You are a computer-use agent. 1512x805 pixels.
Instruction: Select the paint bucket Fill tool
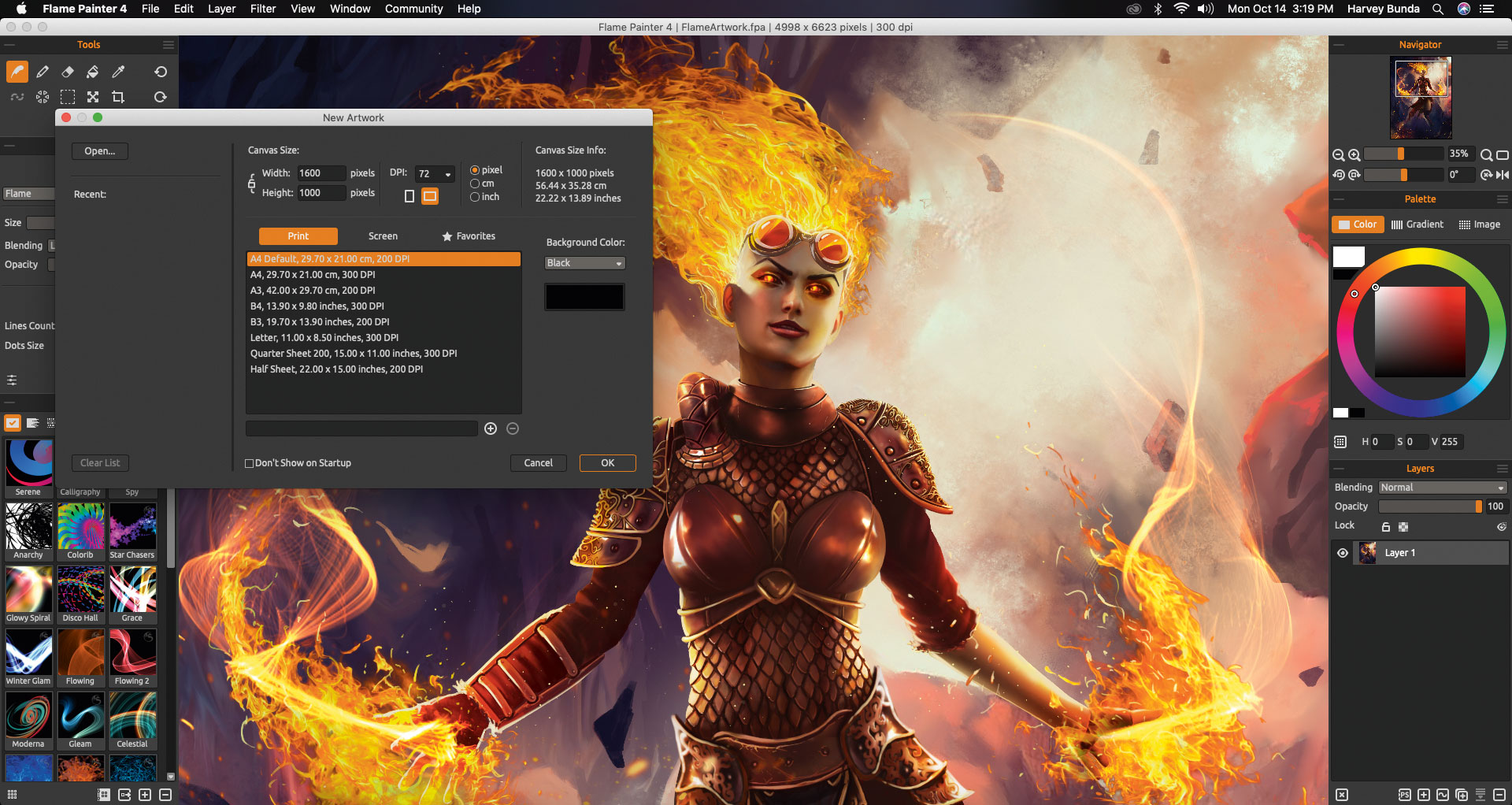click(93, 72)
